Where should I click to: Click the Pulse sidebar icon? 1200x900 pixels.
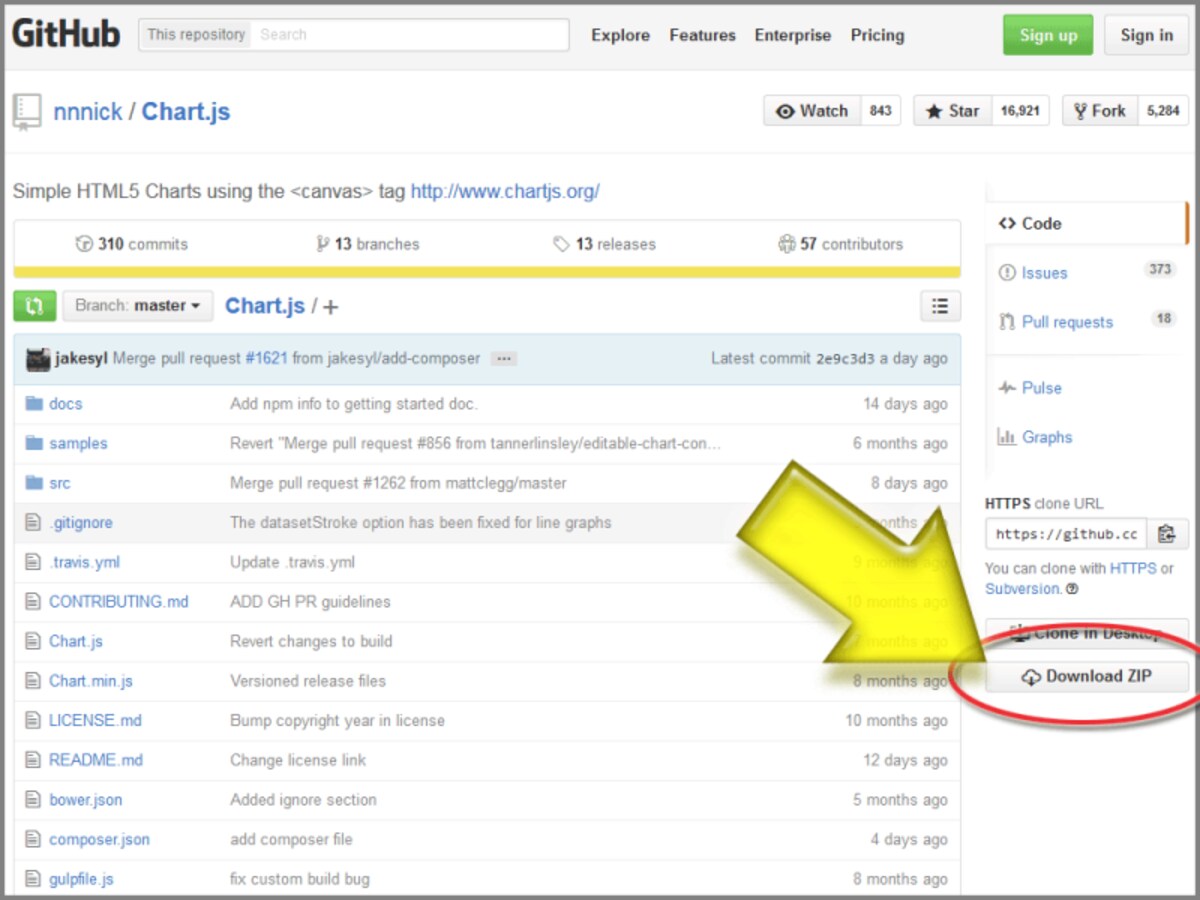click(x=1006, y=388)
